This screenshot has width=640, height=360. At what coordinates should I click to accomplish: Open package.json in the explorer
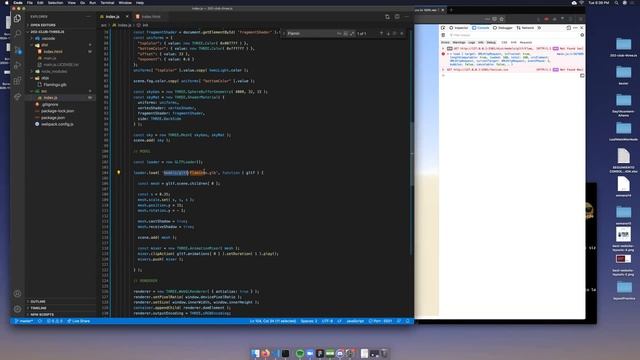tap(60, 118)
